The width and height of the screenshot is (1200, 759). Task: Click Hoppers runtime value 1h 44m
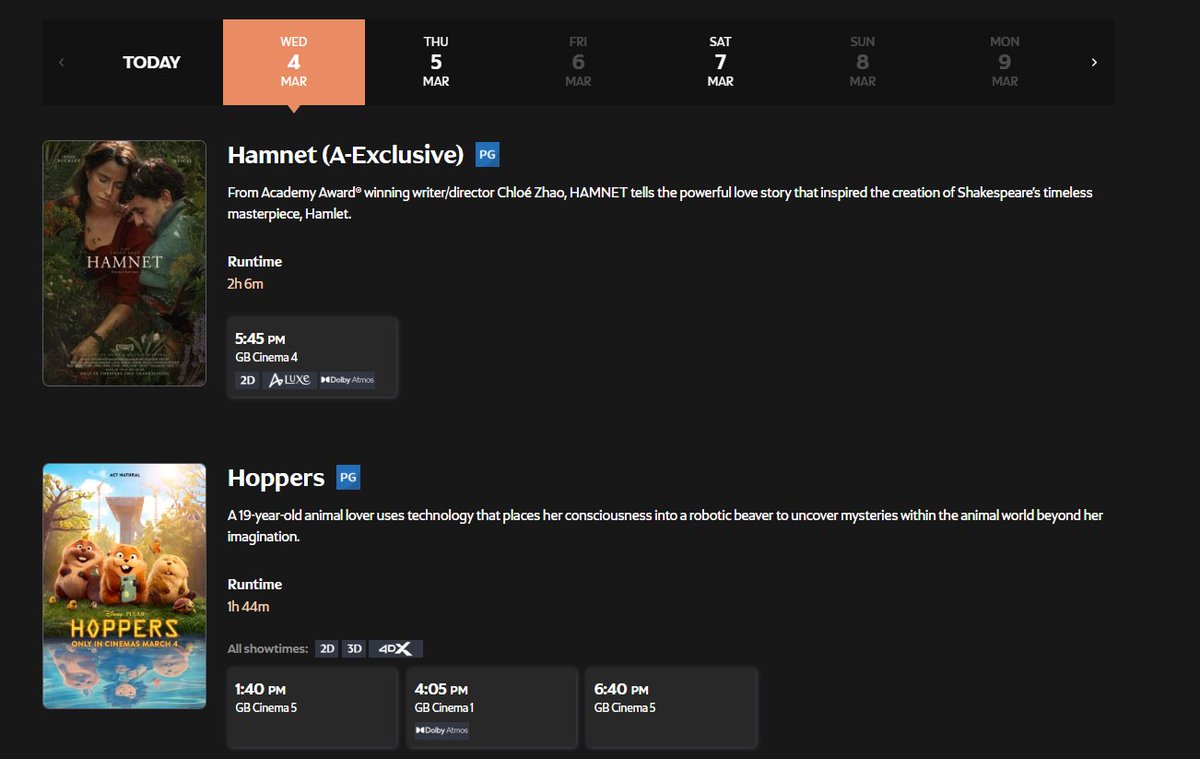249,607
